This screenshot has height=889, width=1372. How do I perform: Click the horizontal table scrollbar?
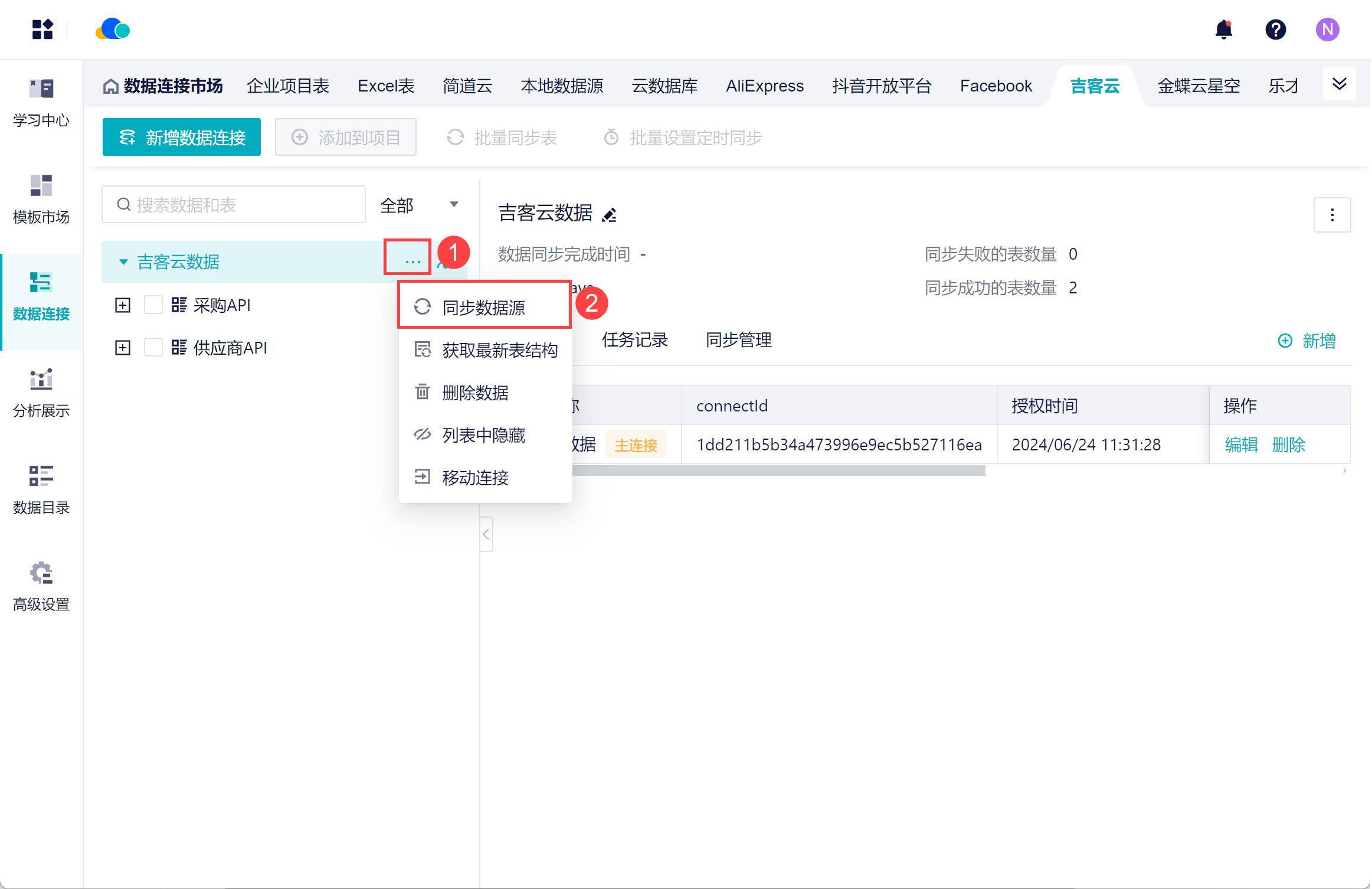pos(778,470)
